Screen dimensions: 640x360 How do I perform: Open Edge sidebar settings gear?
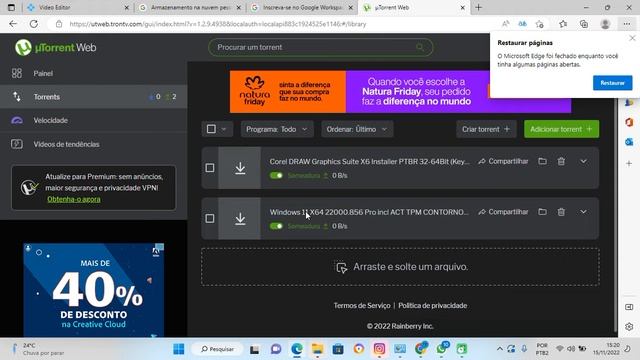(629, 327)
